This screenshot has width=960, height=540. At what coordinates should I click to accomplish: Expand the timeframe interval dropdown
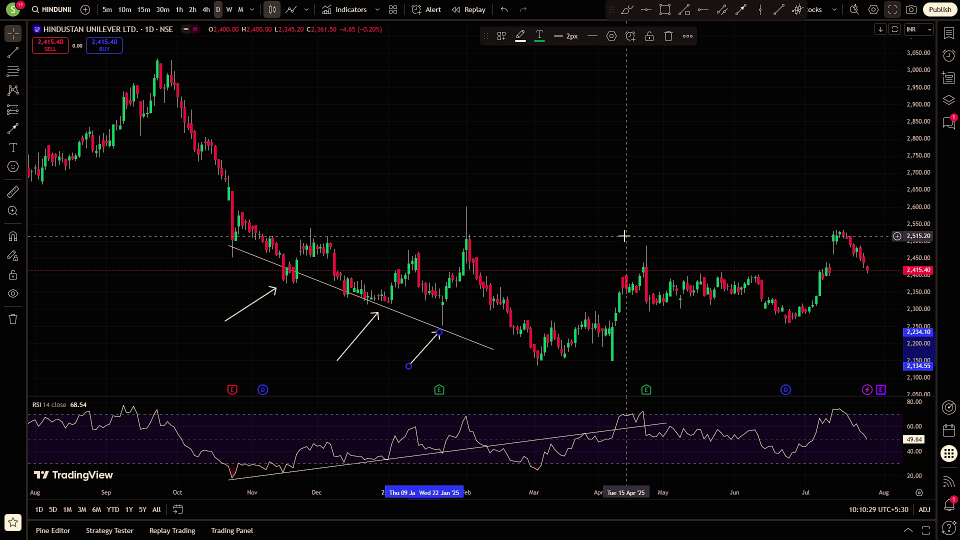click(x=252, y=10)
